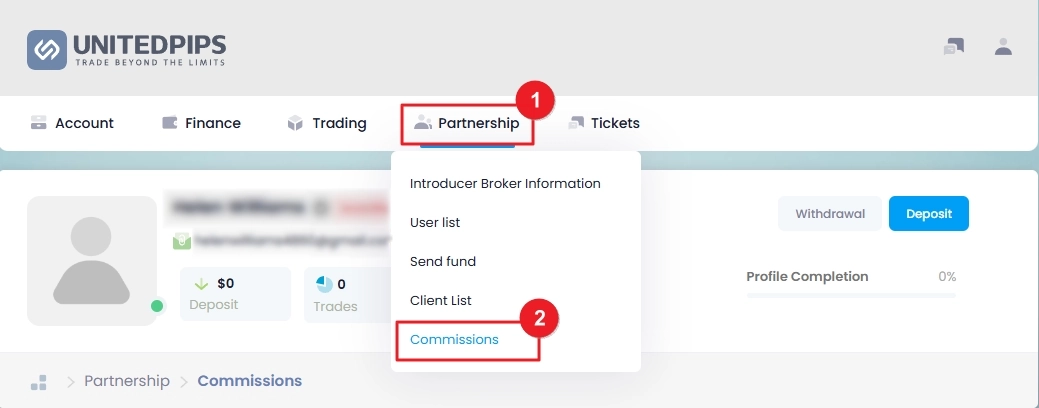Click the dashboard grid icon in breadcrumb
This screenshot has width=1039, height=408.
[x=39, y=382]
